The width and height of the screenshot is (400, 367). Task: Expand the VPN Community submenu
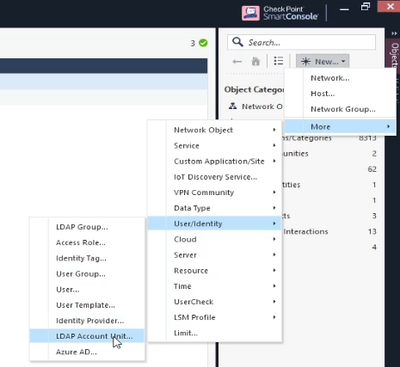(x=215, y=192)
